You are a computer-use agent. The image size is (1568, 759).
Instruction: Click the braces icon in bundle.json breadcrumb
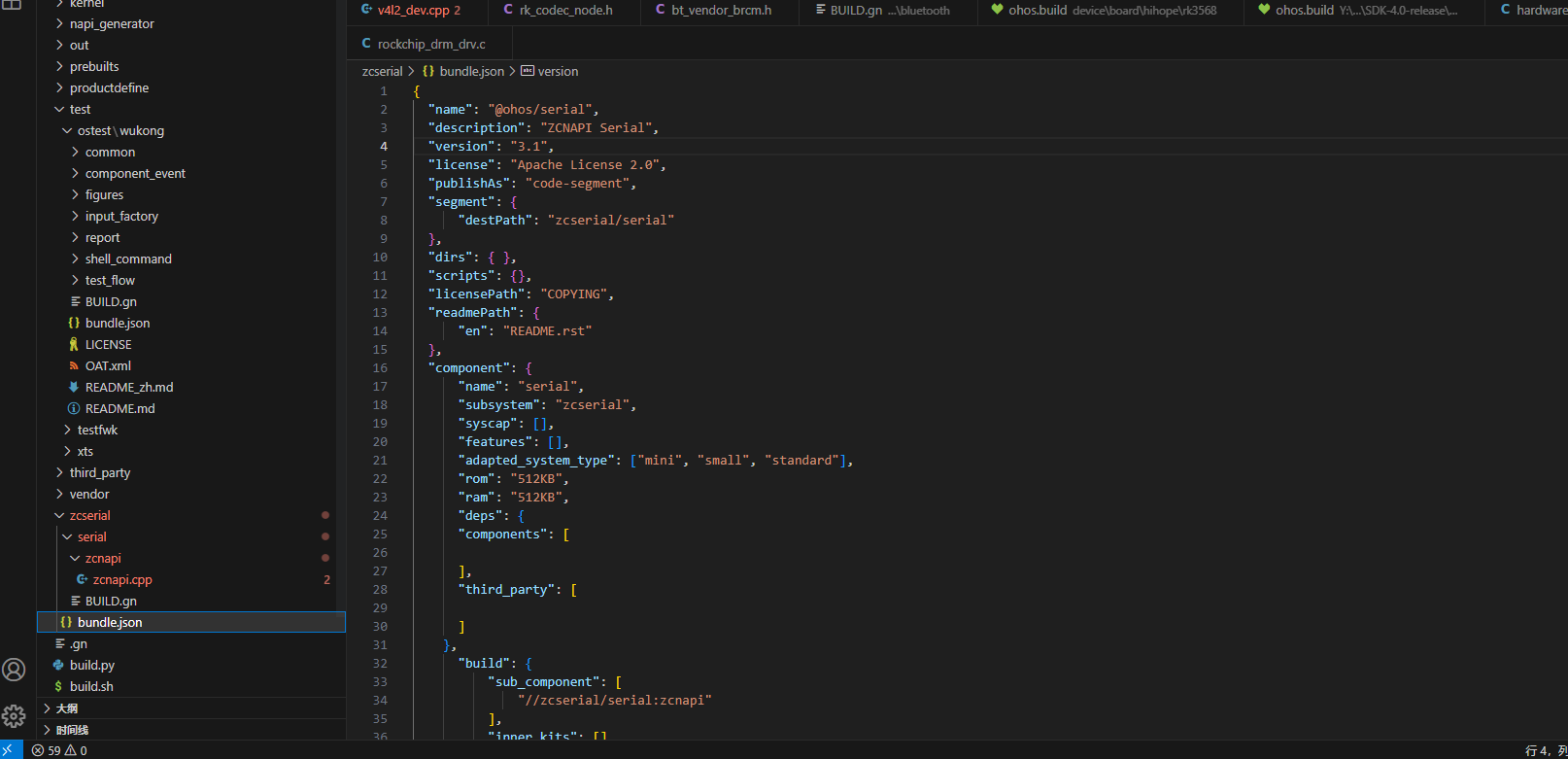tap(428, 71)
